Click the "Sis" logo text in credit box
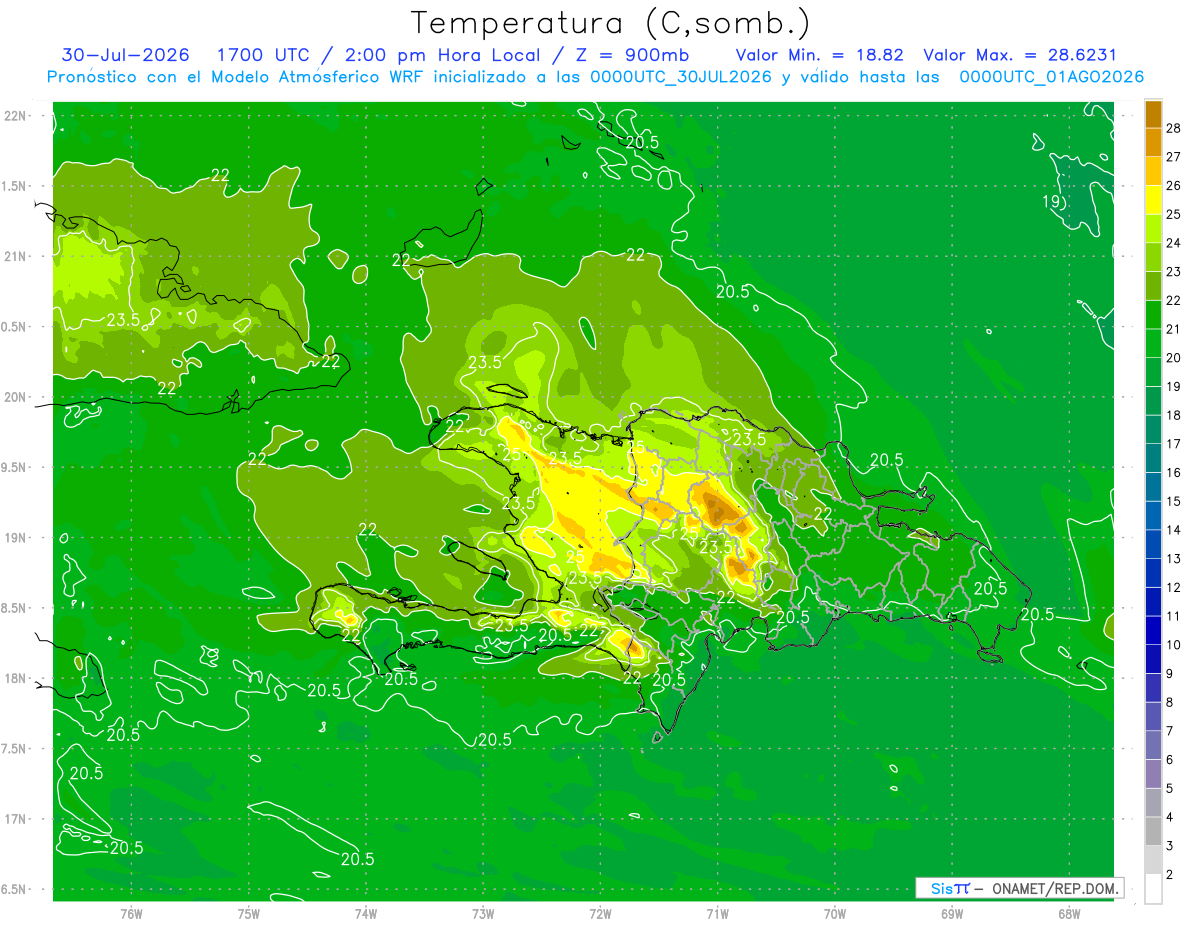This screenshot has width=1200, height=927. coord(941,888)
